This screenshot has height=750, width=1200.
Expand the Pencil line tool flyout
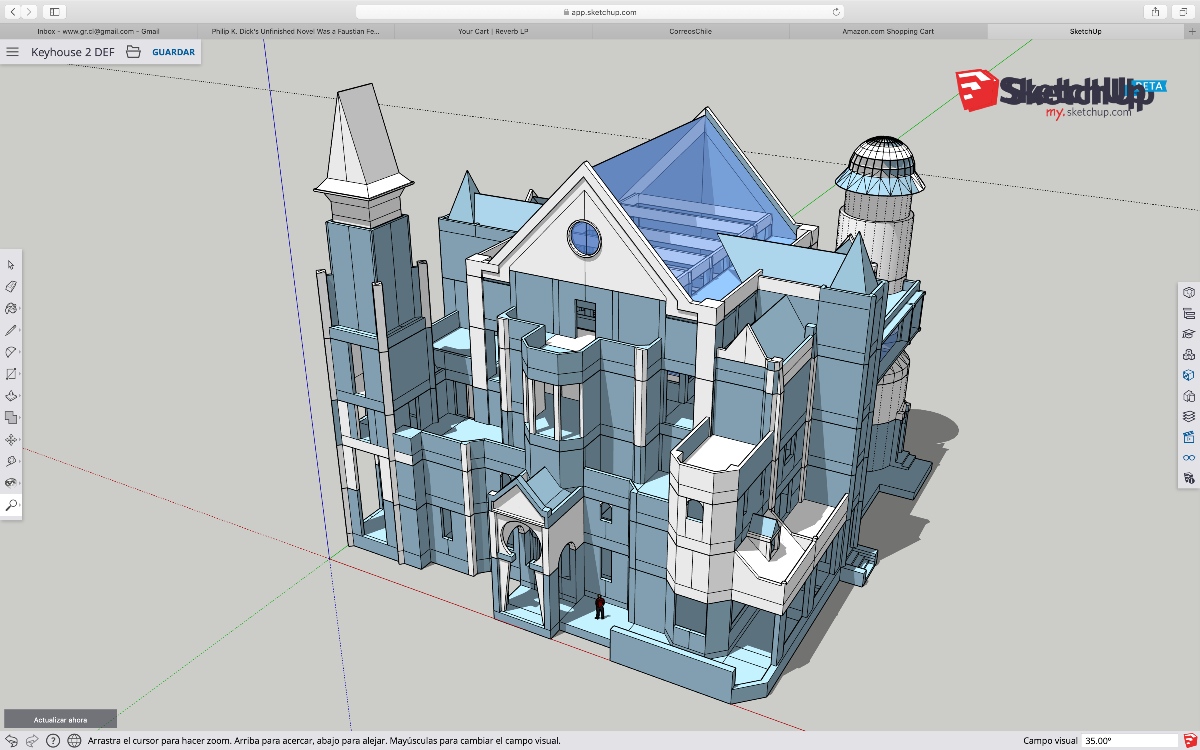click(x=11, y=330)
